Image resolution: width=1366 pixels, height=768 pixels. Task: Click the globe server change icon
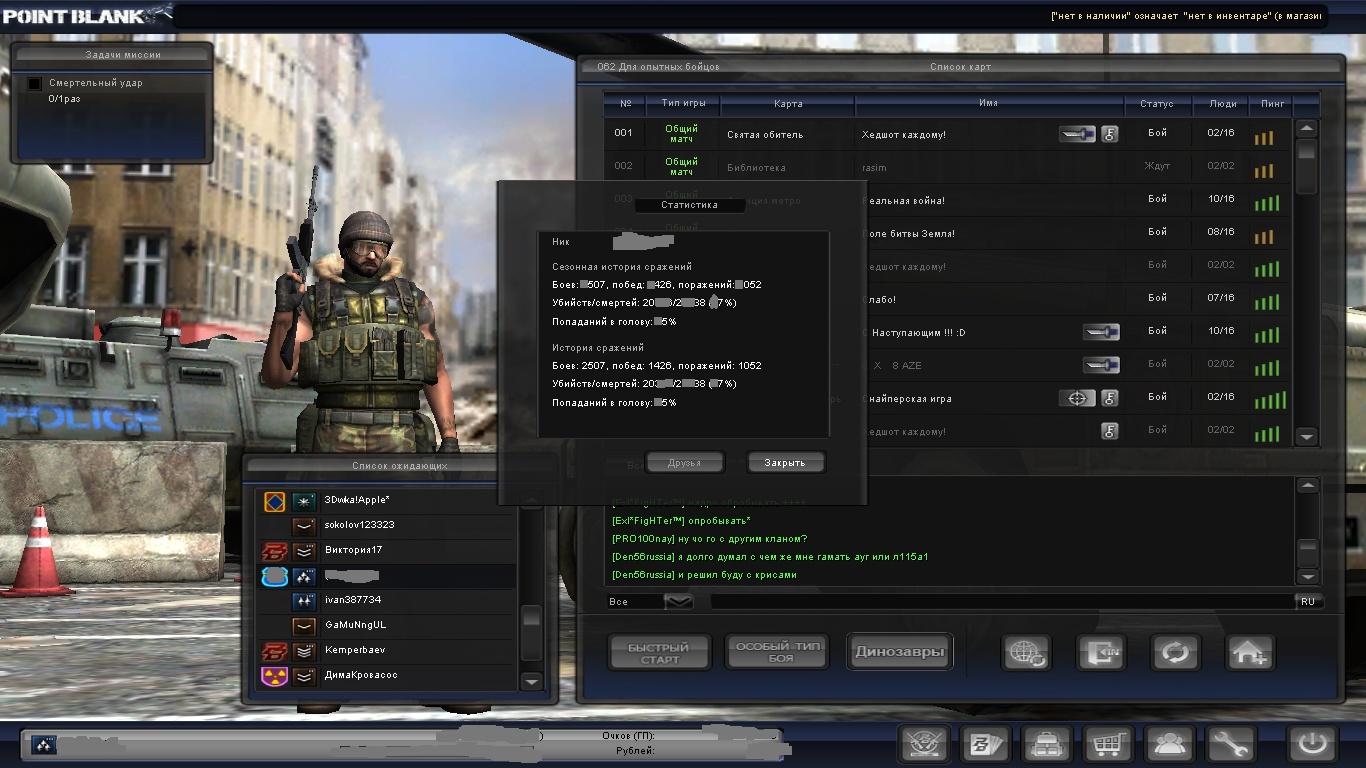pos(1026,653)
